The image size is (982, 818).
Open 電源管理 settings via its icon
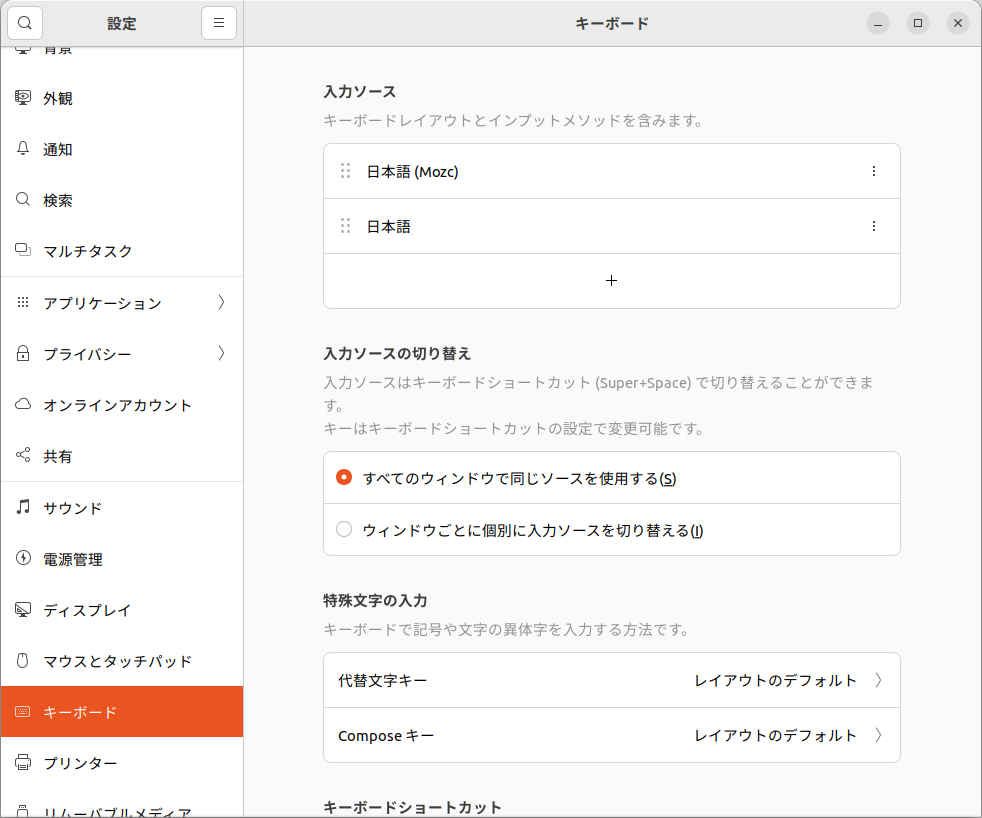23,559
